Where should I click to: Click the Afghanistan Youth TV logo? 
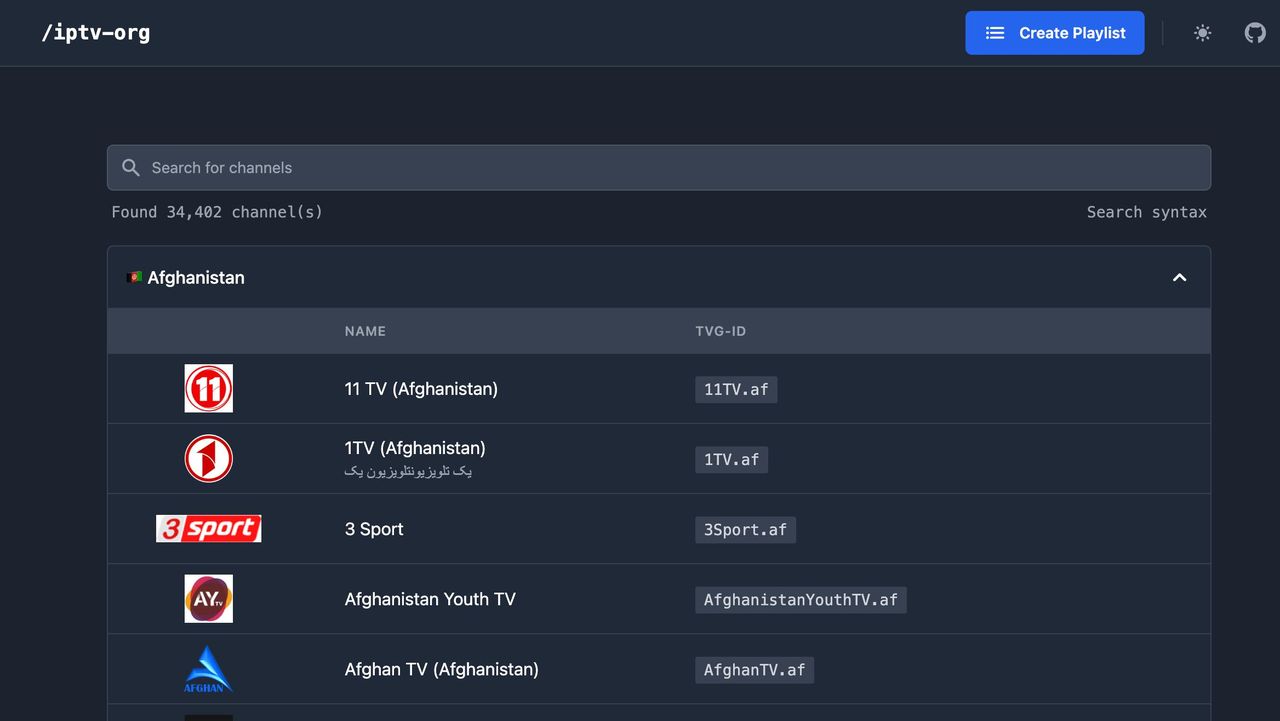tap(209, 599)
